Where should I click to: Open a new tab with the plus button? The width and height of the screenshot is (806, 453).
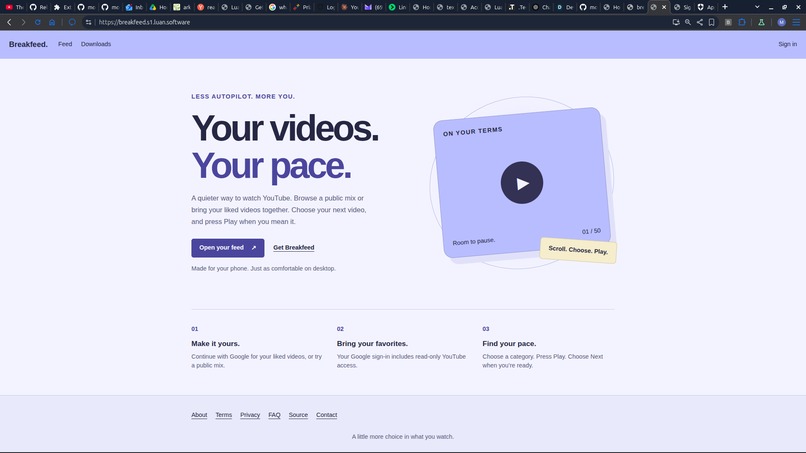725,7
